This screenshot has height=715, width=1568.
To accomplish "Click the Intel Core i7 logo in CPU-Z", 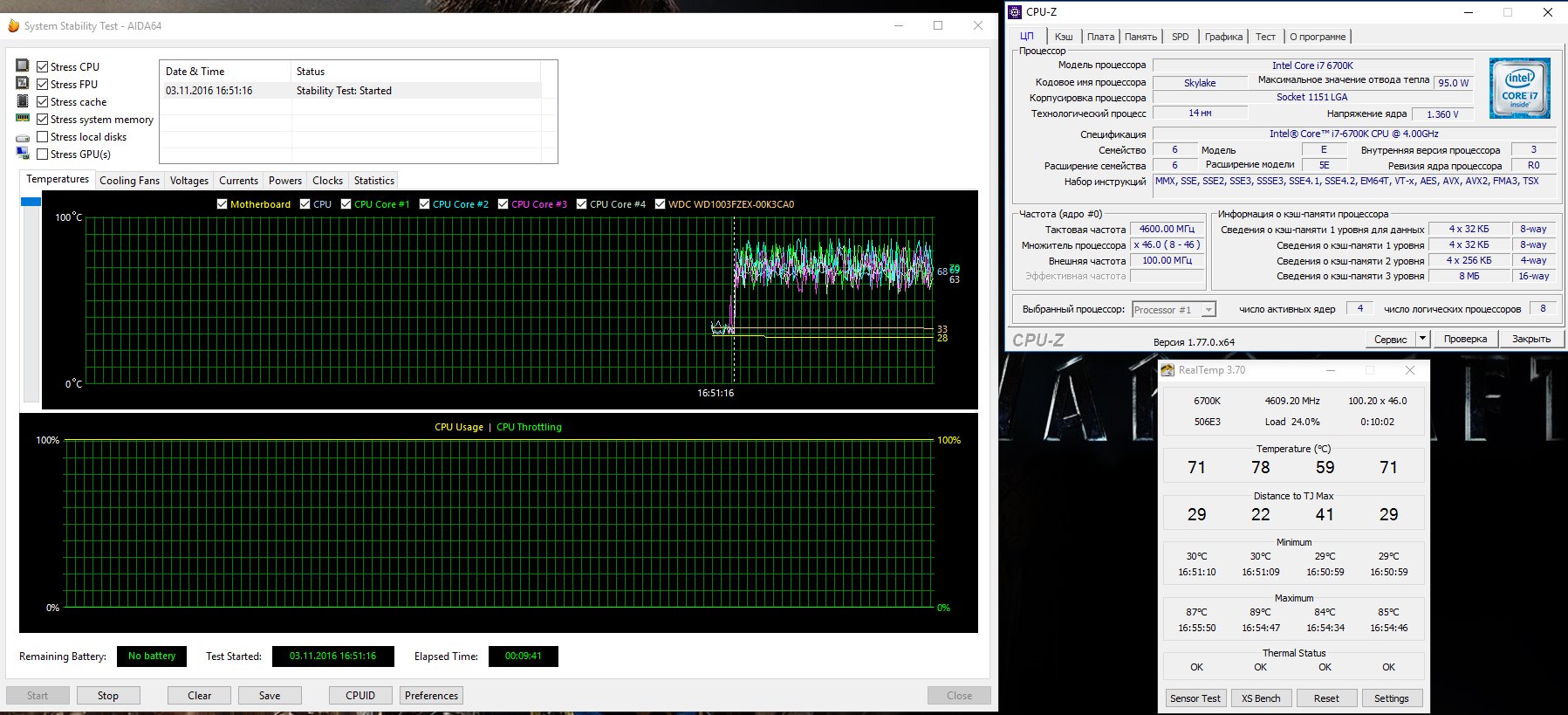I will pyautogui.click(x=1520, y=88).
